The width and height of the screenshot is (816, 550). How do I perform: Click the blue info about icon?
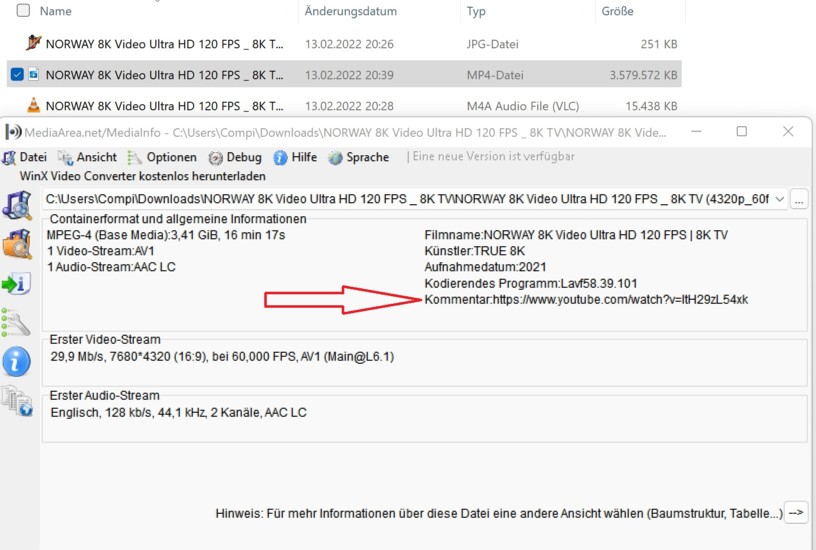click(x=16, y=362)
